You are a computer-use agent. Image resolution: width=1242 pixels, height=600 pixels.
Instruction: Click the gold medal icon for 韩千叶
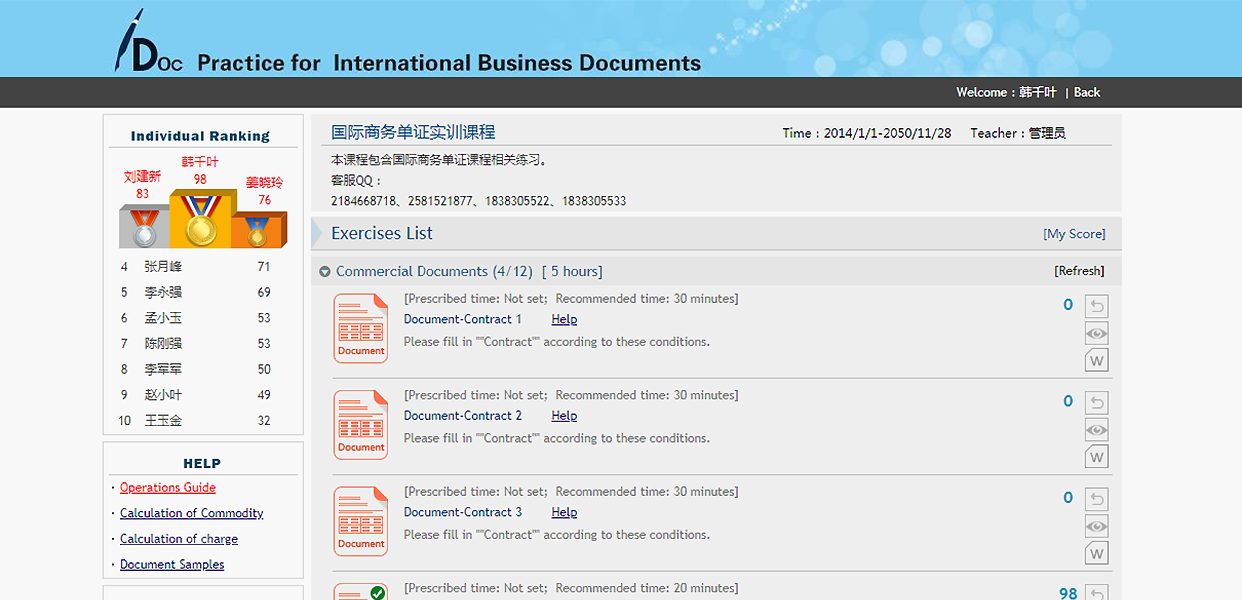pos(200,220)
